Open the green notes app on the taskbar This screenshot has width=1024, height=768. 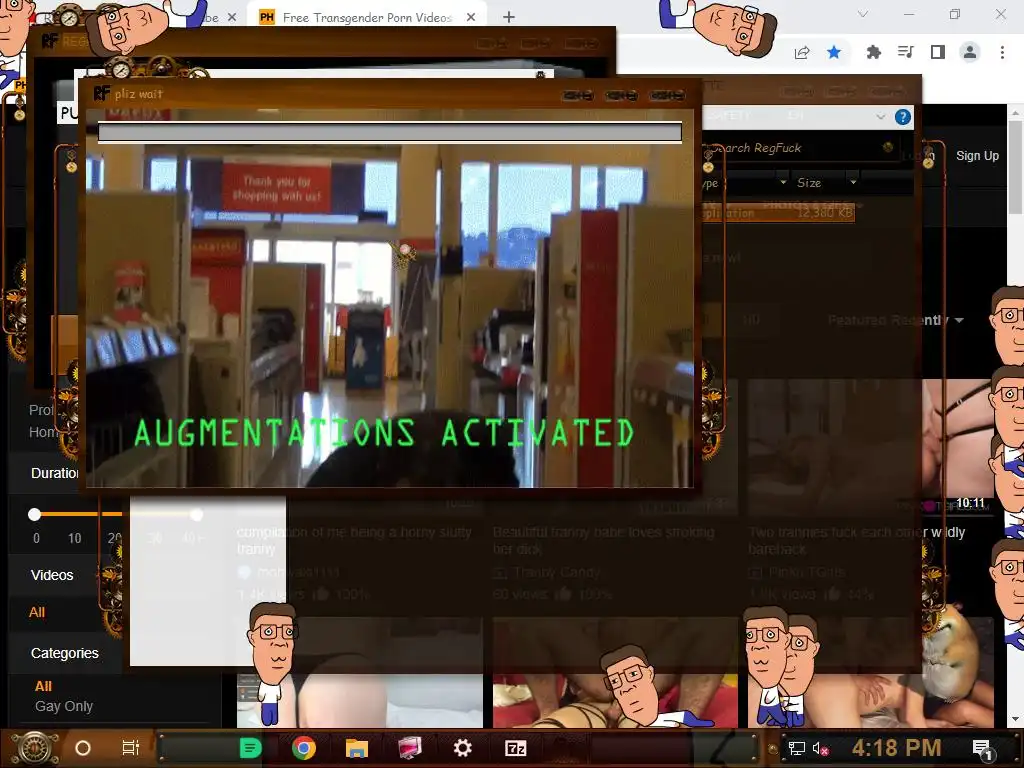(x=250, y=748)
